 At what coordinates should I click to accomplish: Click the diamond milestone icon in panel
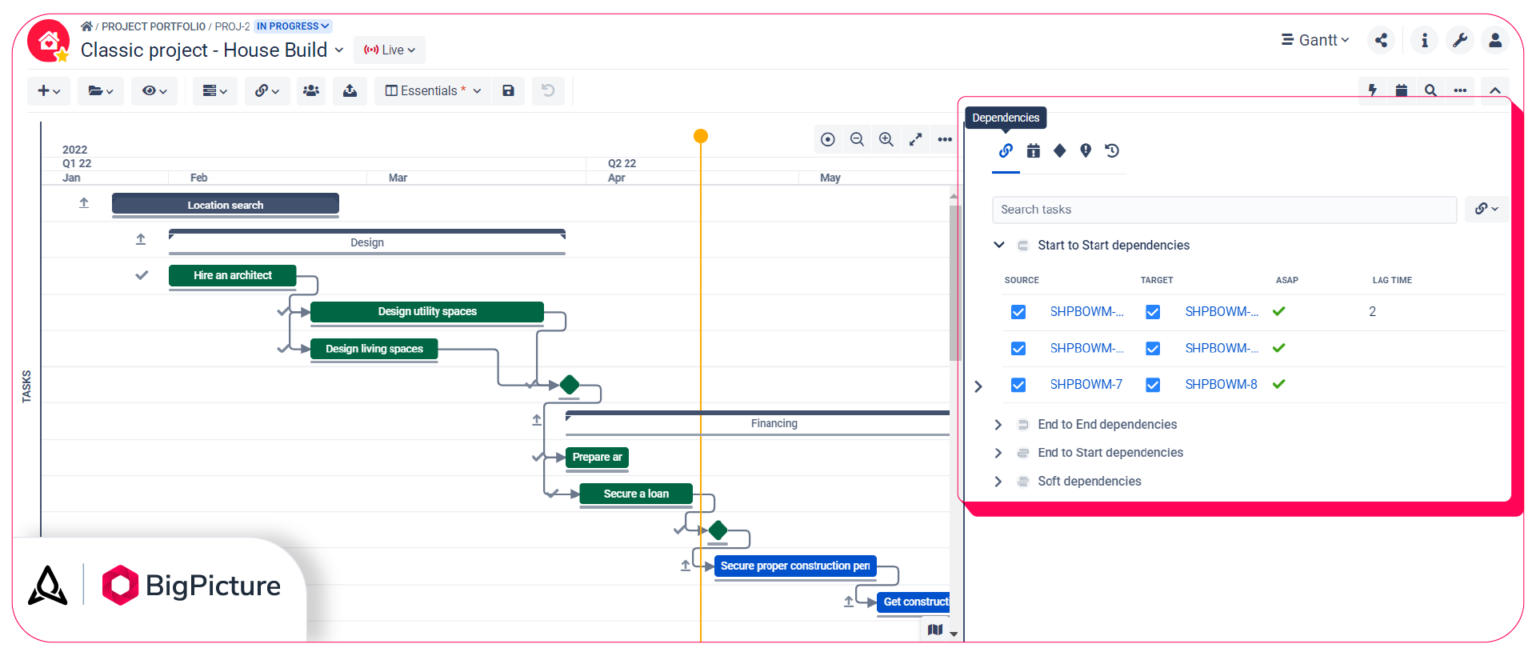tap(1060, 150)
